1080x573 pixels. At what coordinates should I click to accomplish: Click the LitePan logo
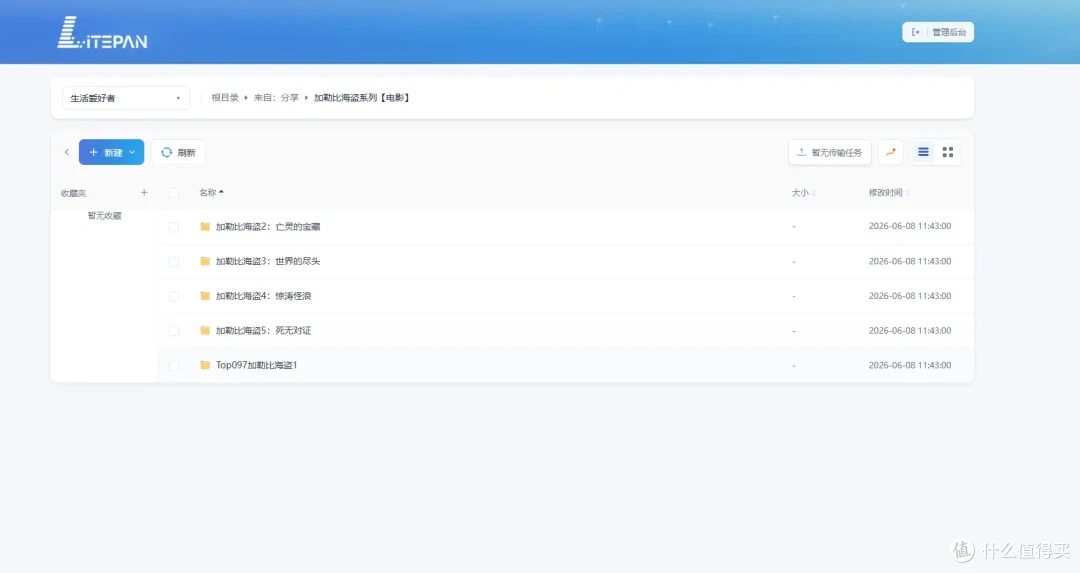click(102, 32)
